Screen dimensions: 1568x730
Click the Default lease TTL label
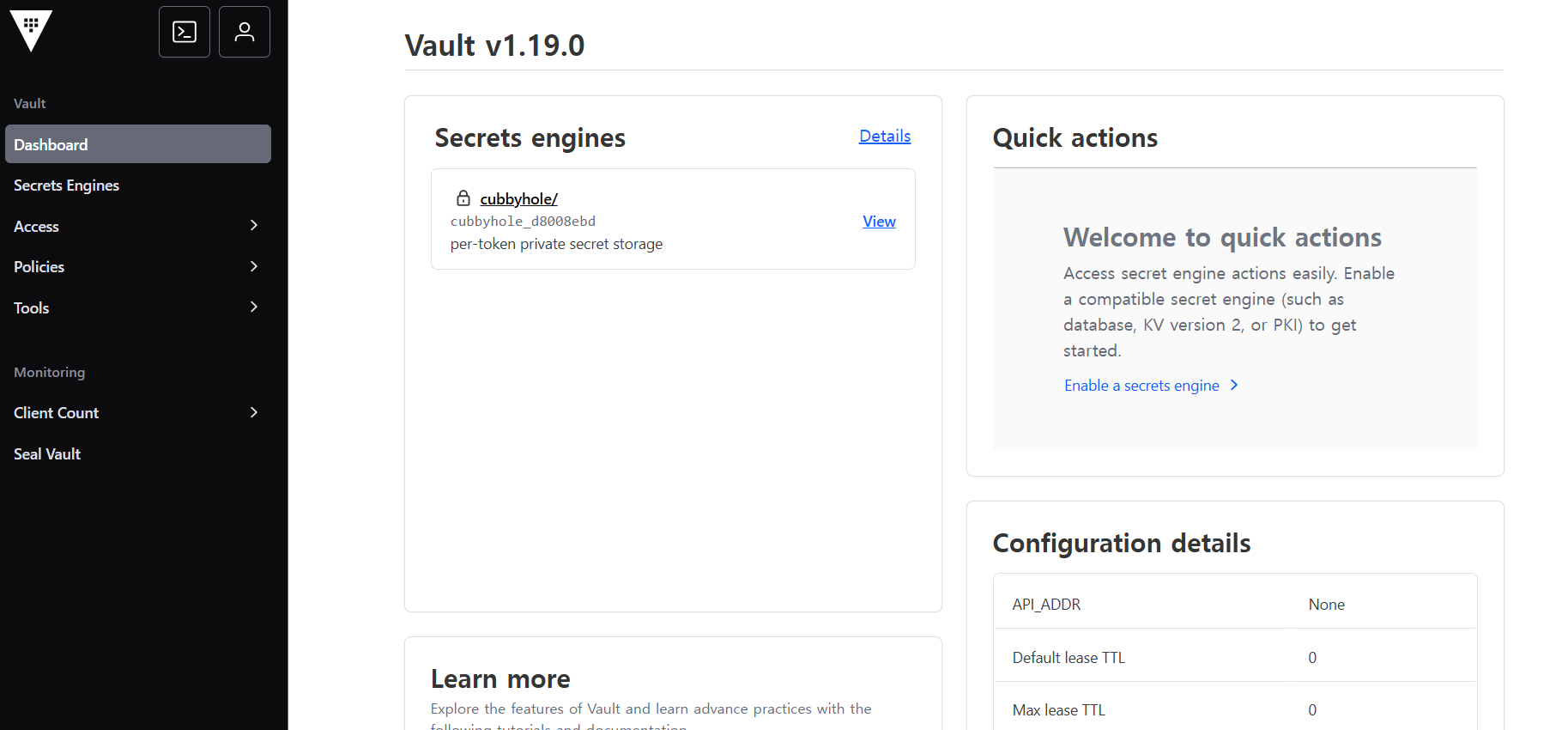[1069, 658]
